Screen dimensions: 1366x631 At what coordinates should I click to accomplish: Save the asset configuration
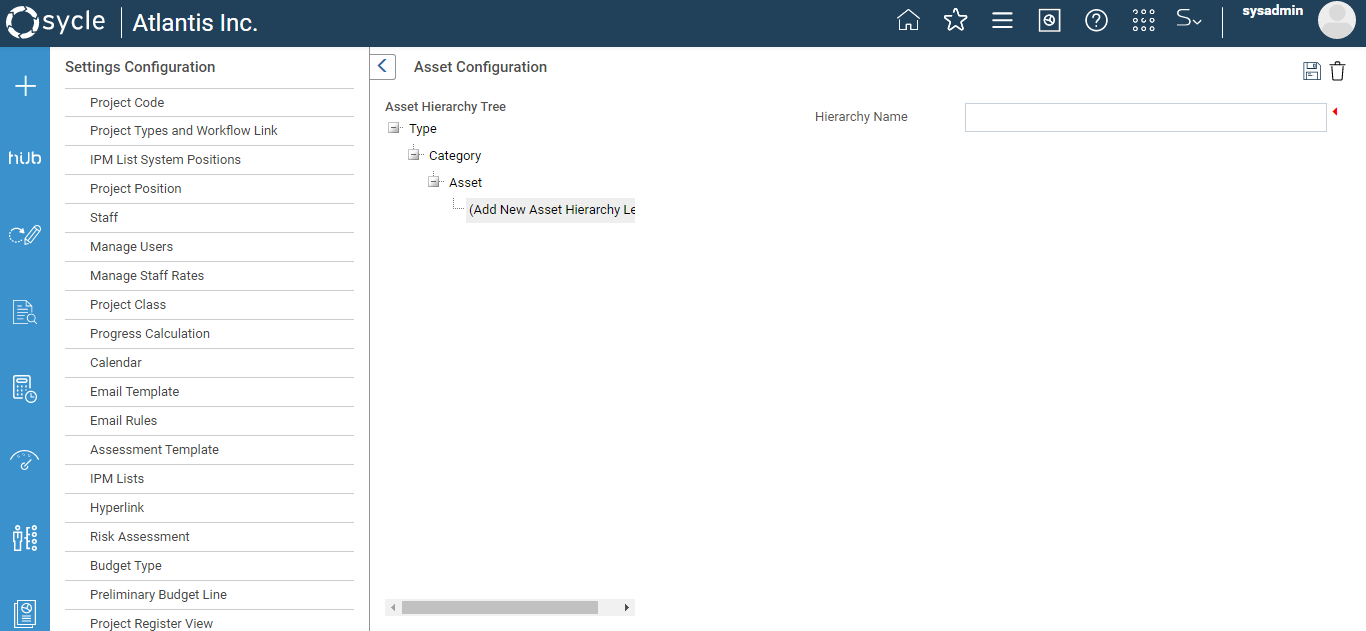click(x=1312, y=70)
